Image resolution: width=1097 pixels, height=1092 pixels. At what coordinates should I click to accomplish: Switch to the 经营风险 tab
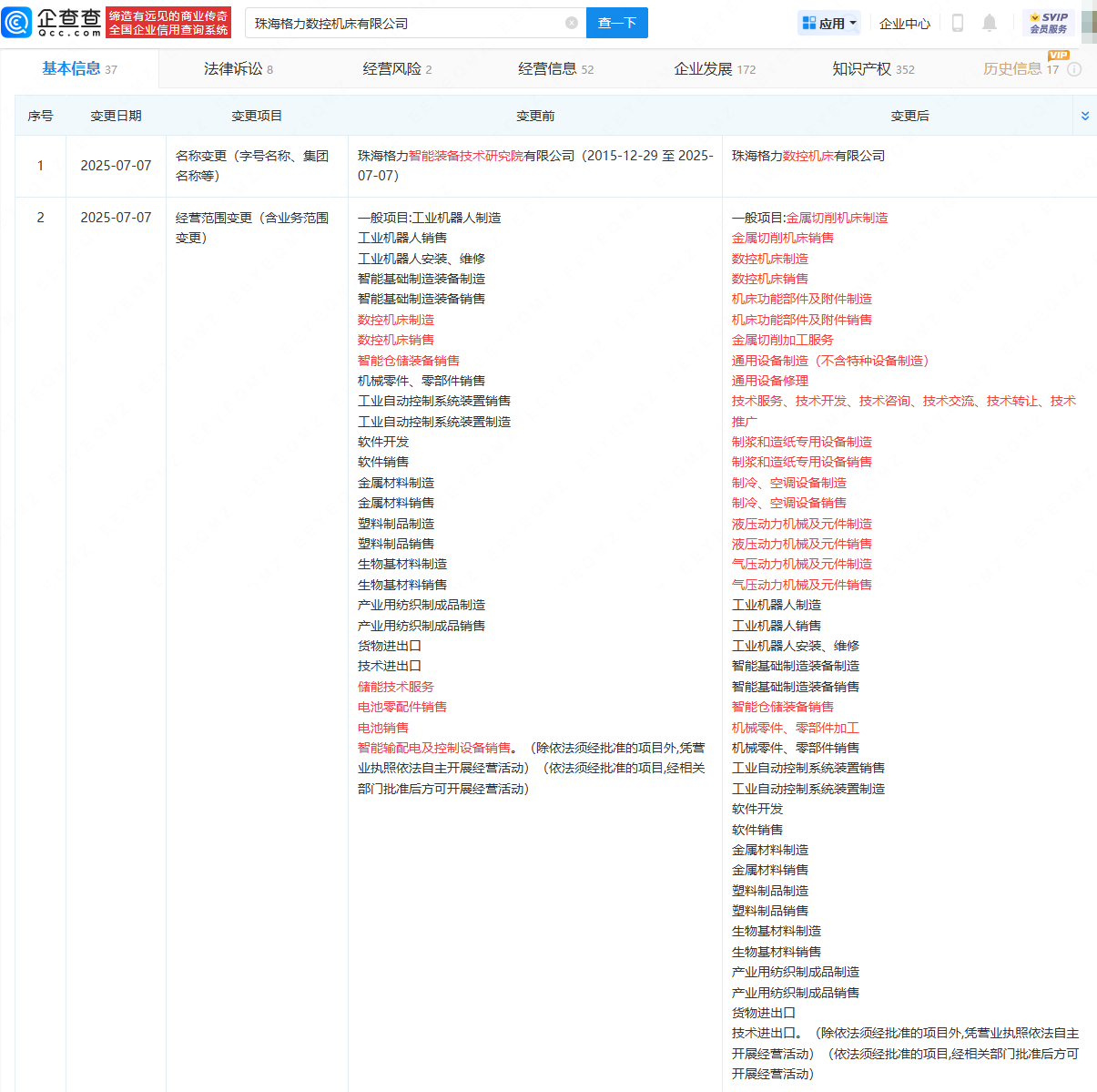point(397,68)
